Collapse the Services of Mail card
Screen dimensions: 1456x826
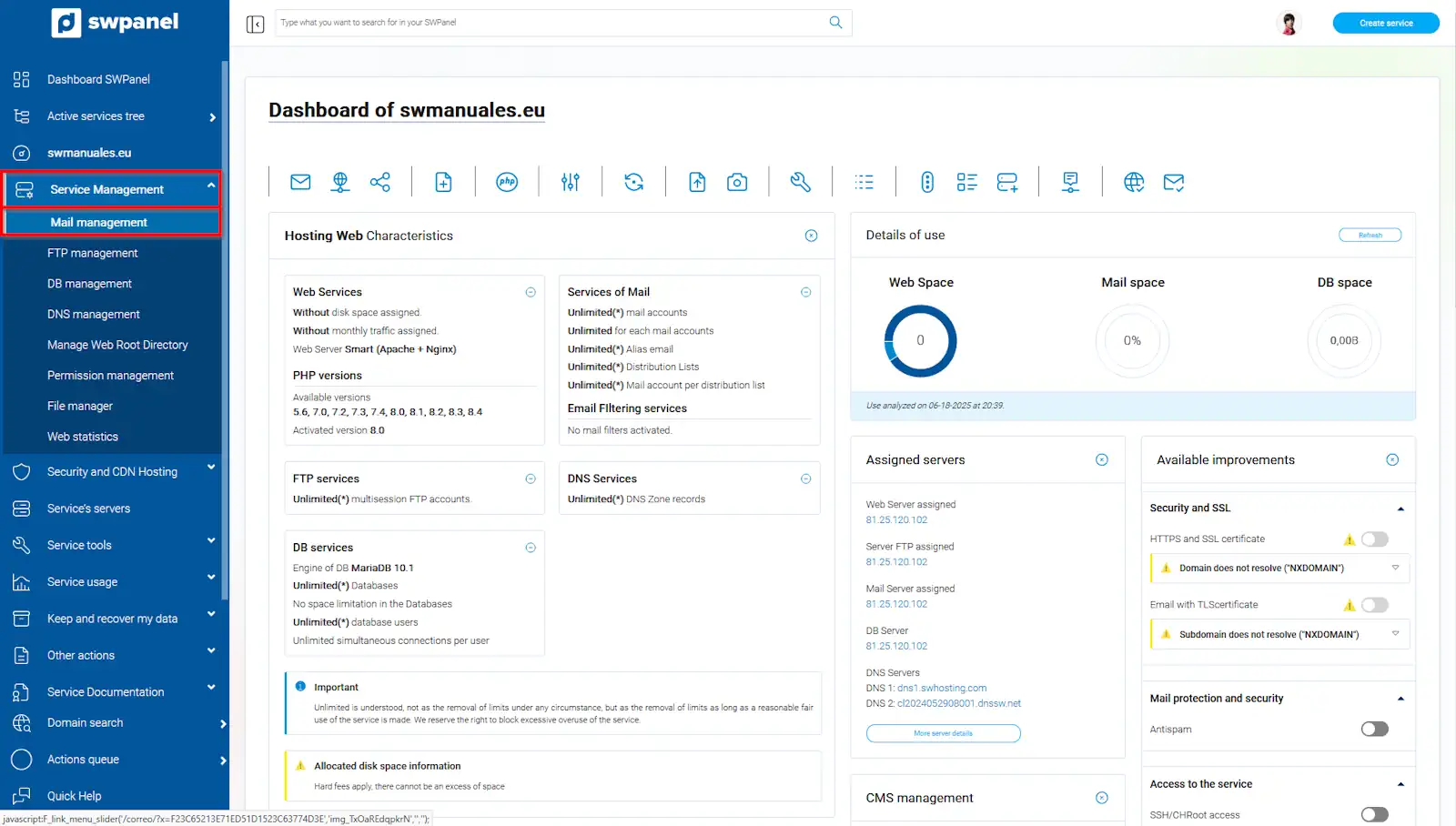coord(805,292)
